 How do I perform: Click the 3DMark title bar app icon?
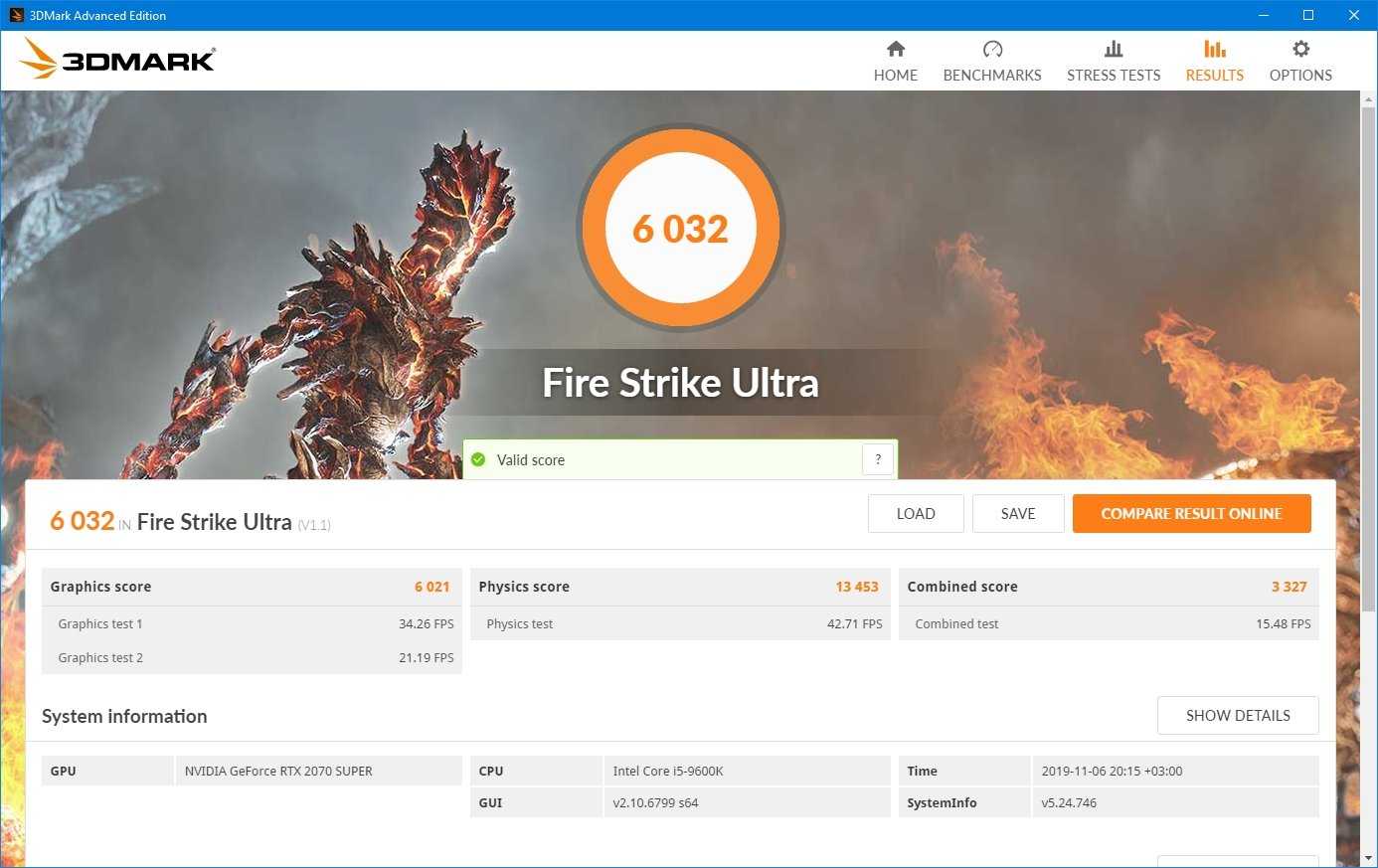tap(16, 15)
